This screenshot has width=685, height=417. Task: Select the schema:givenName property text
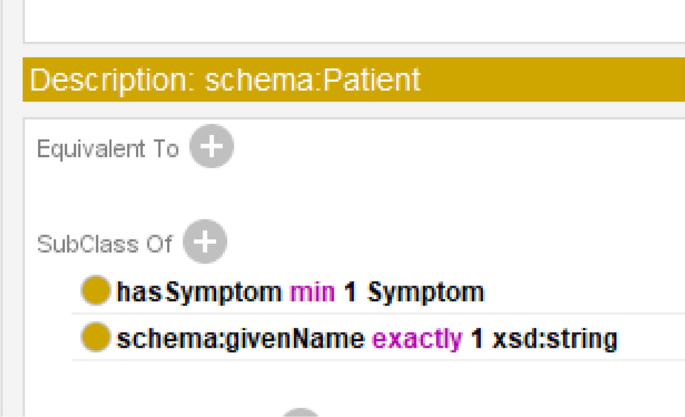pyautogui.click(x=240, y=339)
